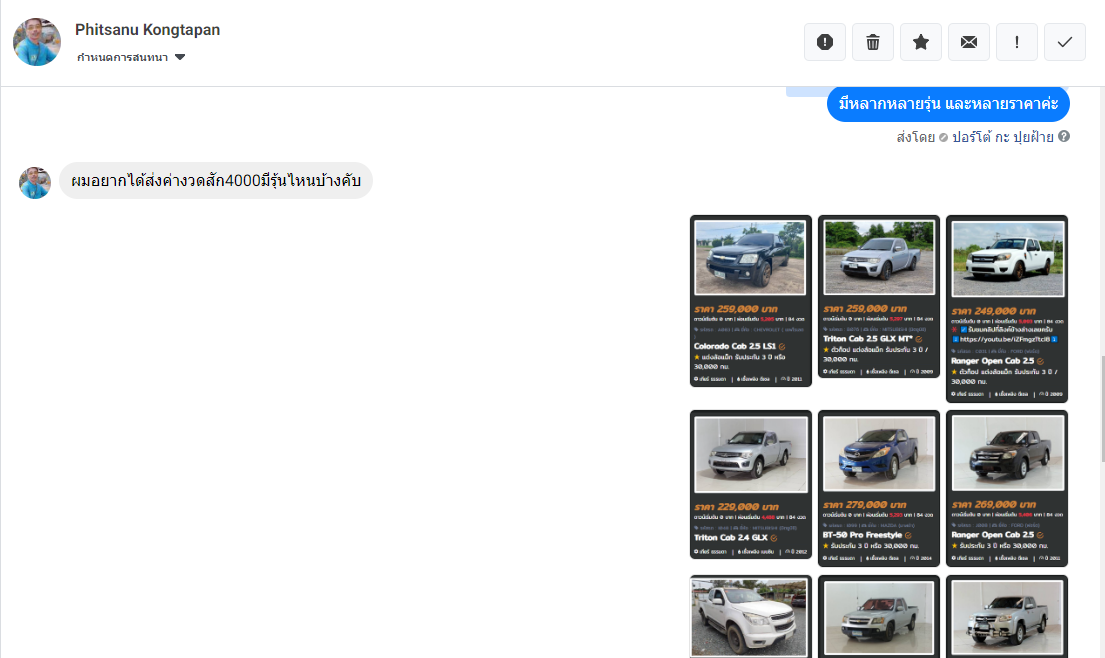The height and width of the screenshot is (658, 1105).
Task: Toggle the star to flag this conversation
Action: coord(921,42)
